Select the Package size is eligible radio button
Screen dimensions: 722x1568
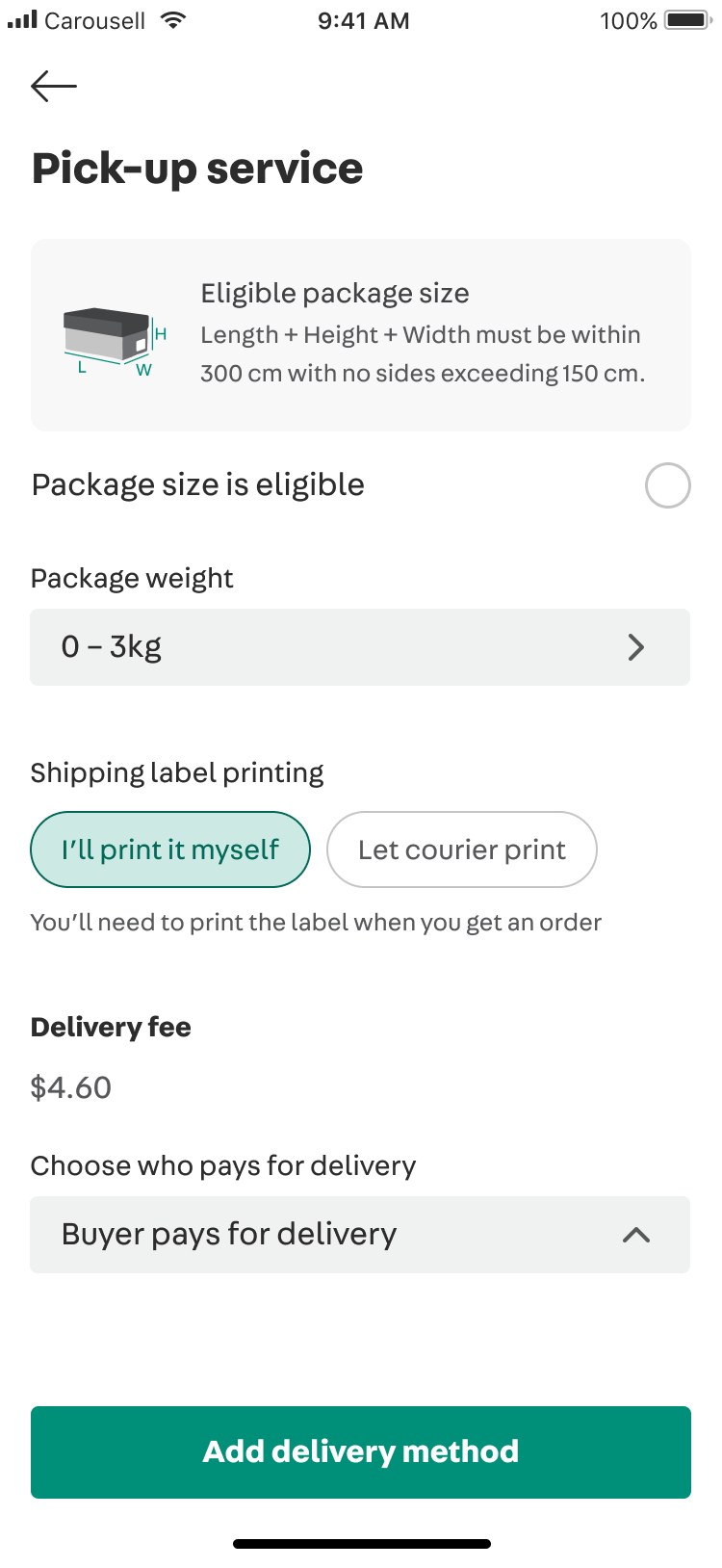click(667, 485)
